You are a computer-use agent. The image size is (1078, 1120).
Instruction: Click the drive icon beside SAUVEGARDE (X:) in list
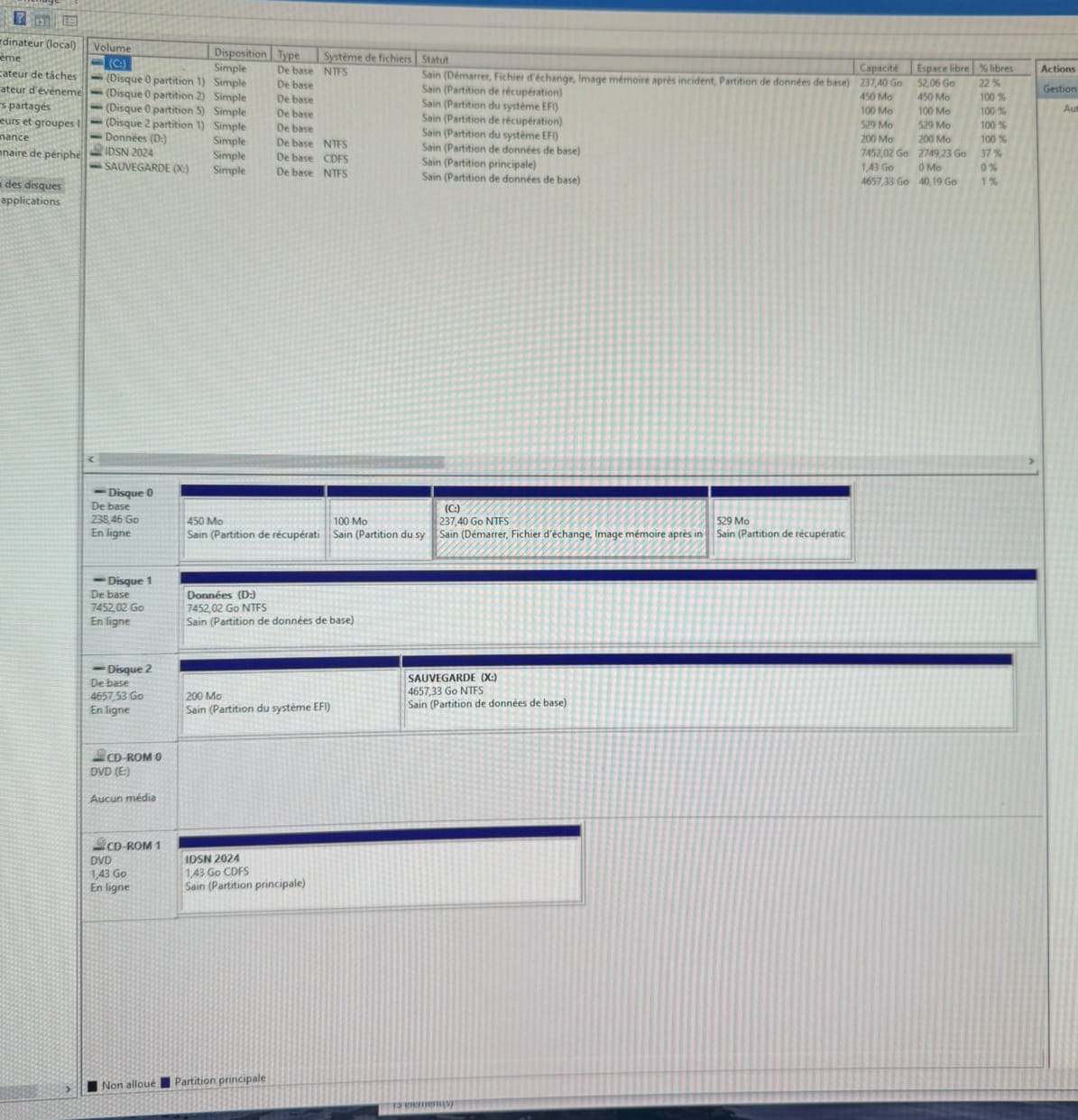tap(97, 167)
